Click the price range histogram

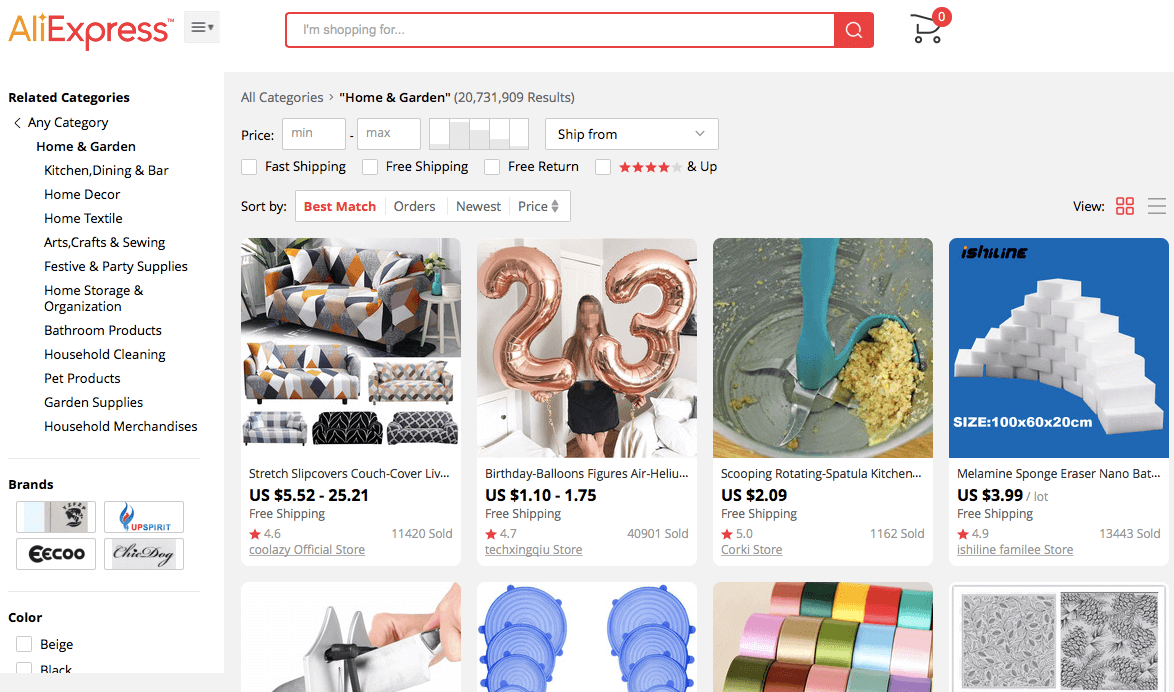[478, 134]
